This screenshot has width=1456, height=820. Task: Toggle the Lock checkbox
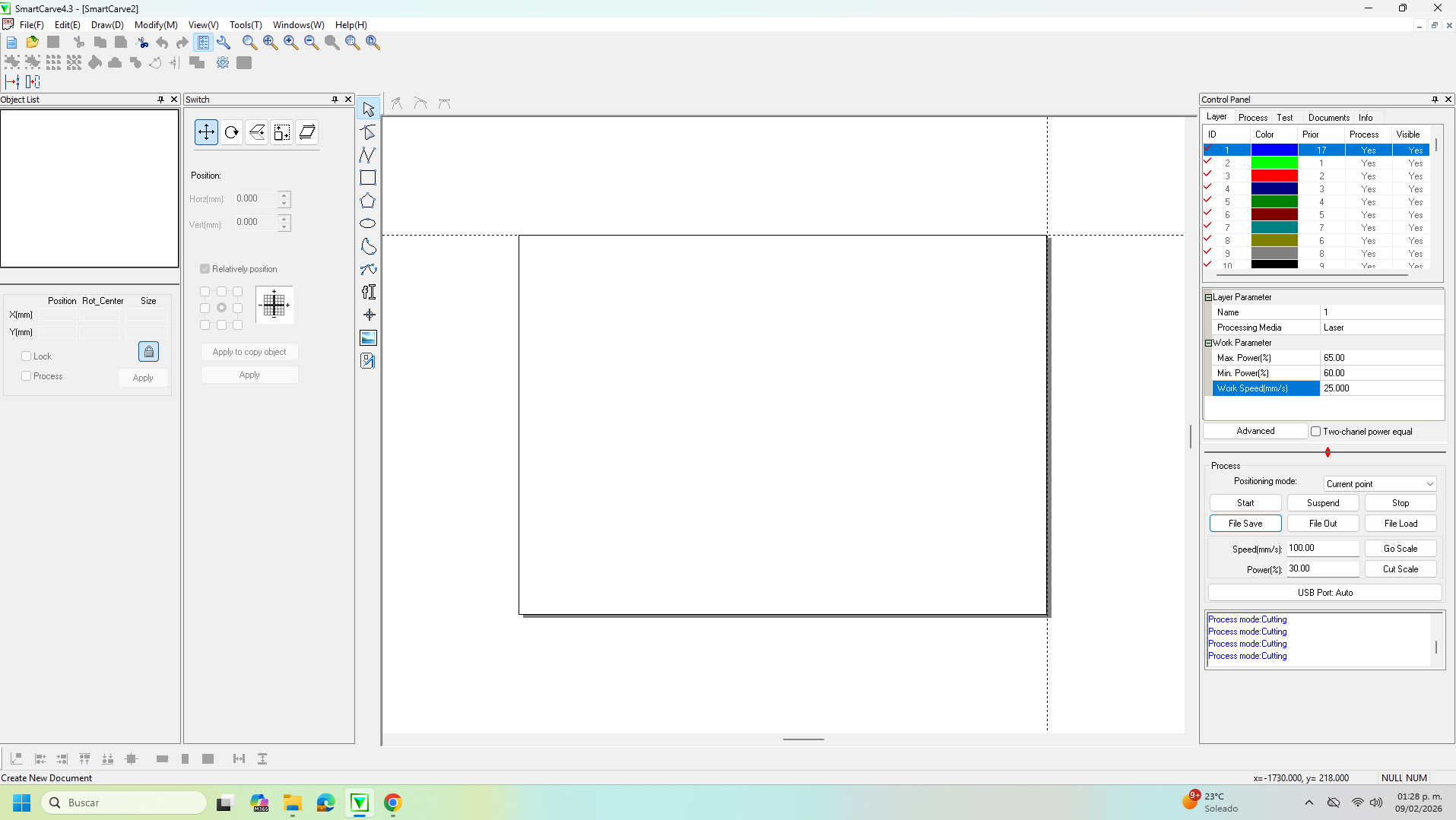click(x=27, y=356)
